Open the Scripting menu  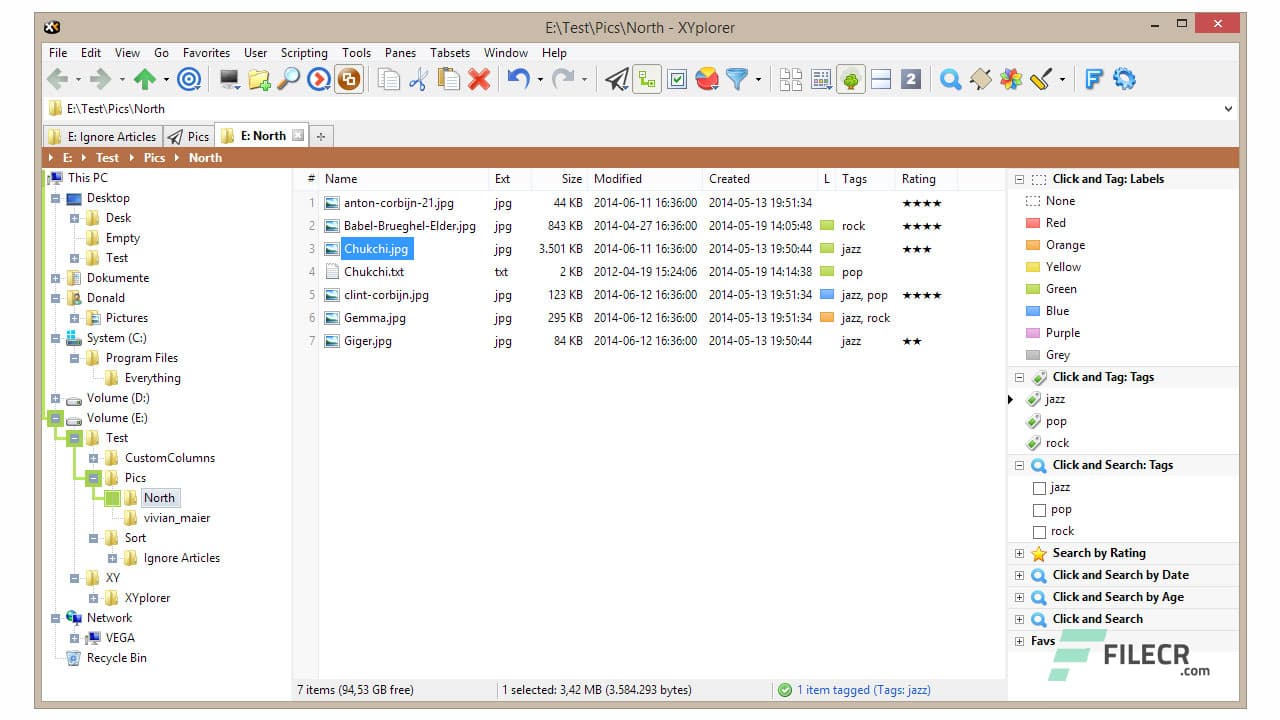[x=303, y=52]
